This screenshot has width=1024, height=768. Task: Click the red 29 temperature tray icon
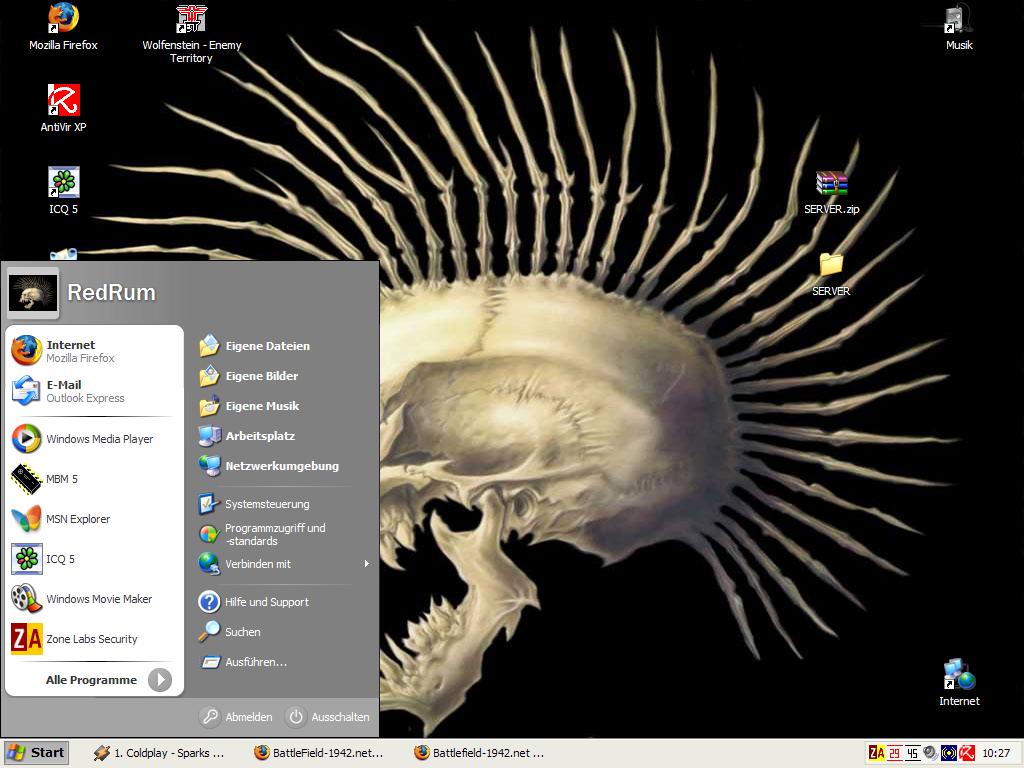coord(895,753)
